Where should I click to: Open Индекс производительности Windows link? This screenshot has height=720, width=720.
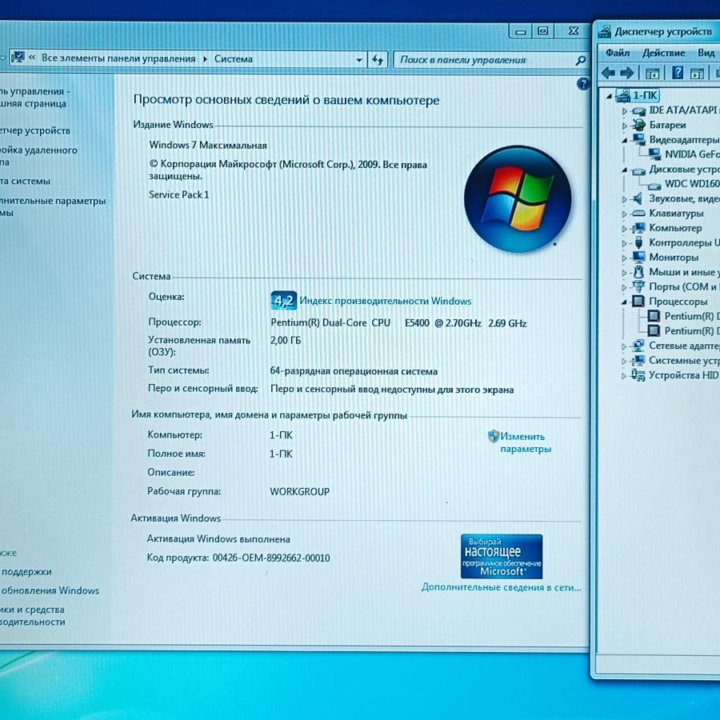[x=385, y=301]
